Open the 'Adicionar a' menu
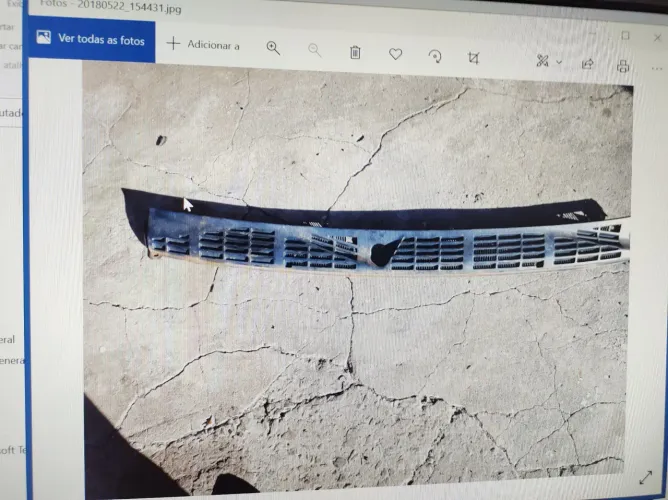Image resolution: width=668 pixels, height=500 pixels. click(x=203, y=44)
